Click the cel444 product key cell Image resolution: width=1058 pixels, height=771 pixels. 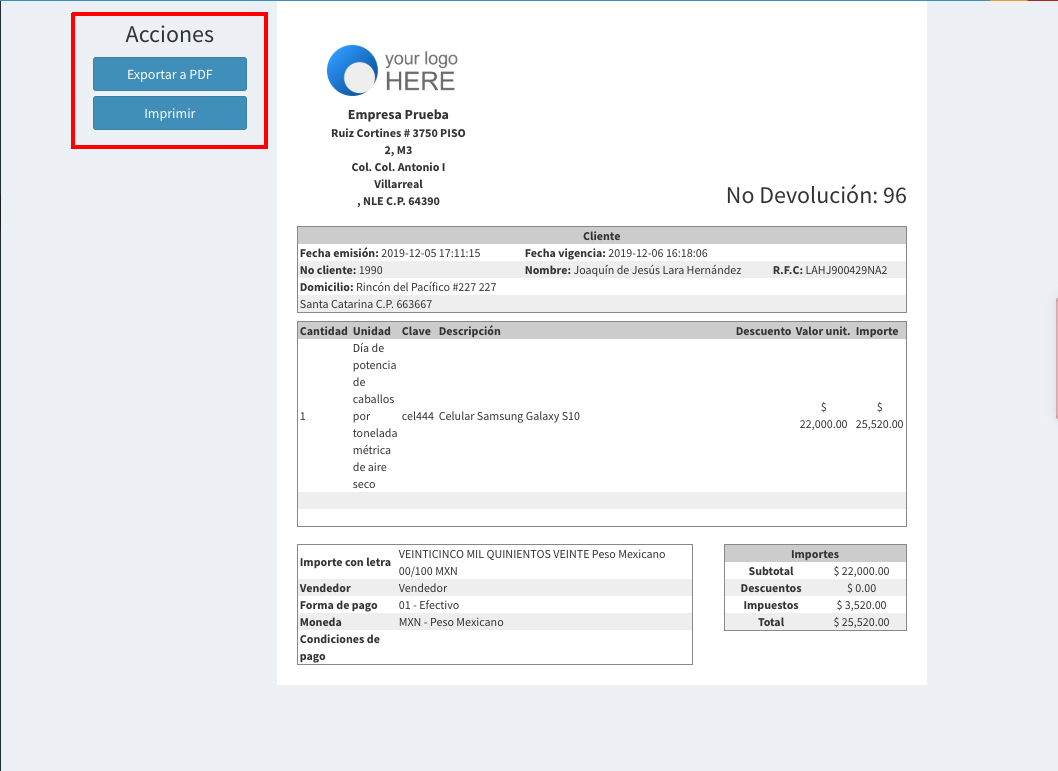point(417,416)
